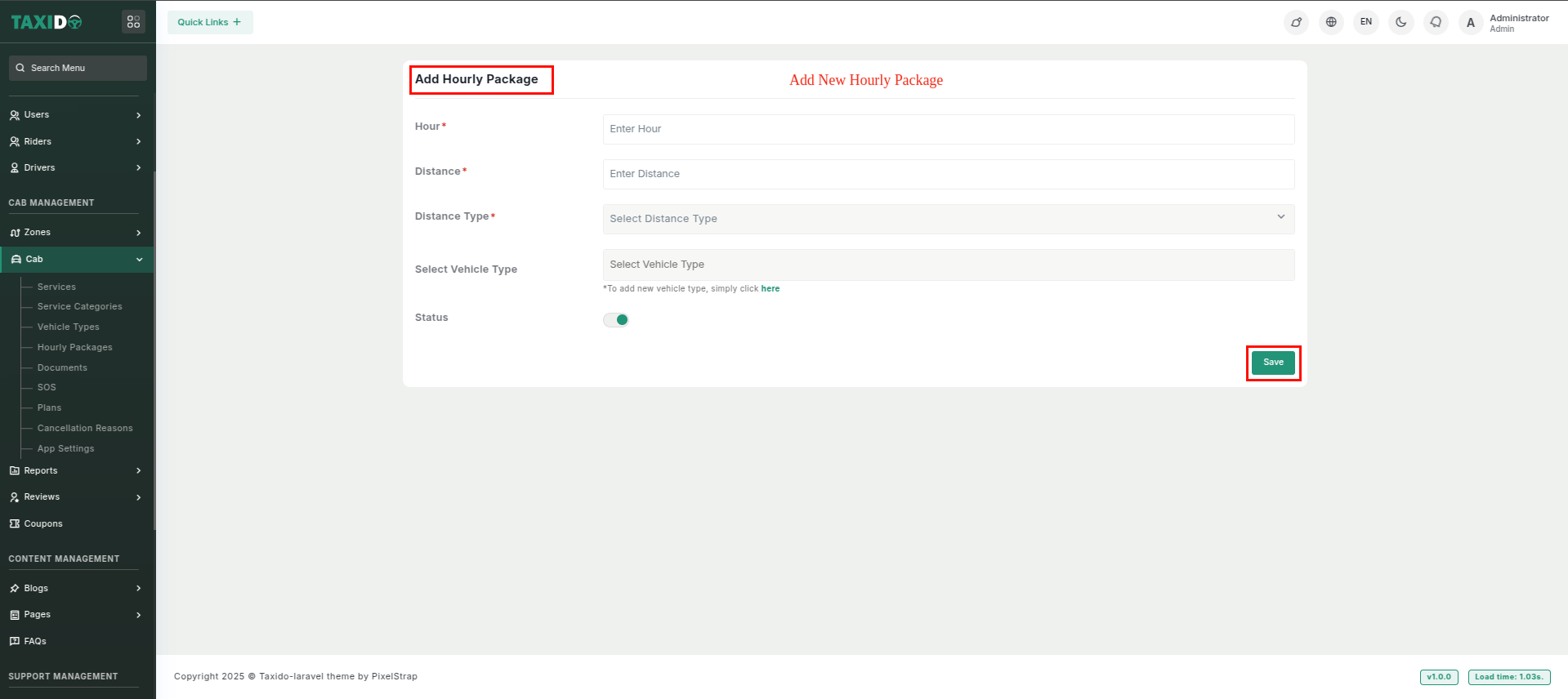The image size is (1568, 699).
Task: Toggle the Status switch
Action: point(616,320)
